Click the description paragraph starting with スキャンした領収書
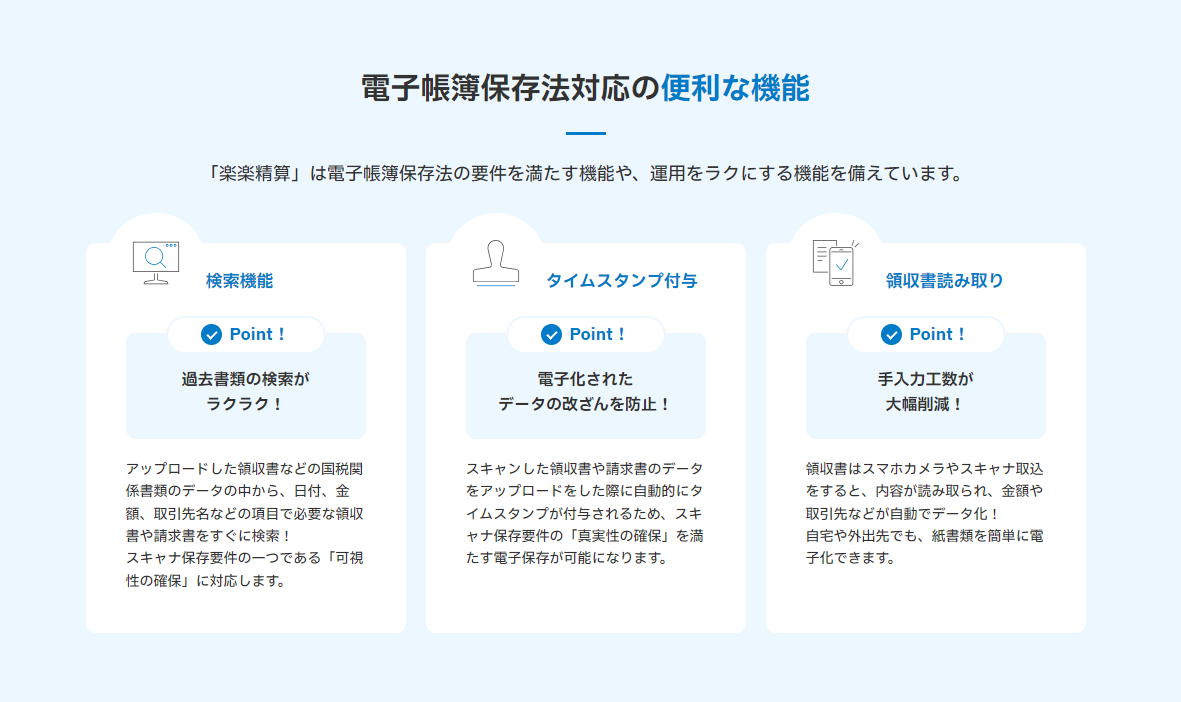 585,513
